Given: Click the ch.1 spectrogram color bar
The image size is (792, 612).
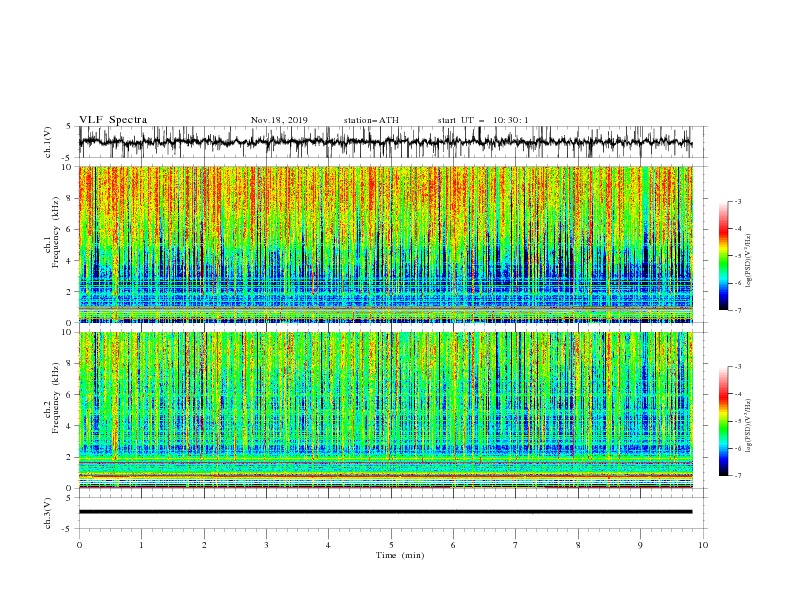Looking at the screenshot, I should 723,255.
